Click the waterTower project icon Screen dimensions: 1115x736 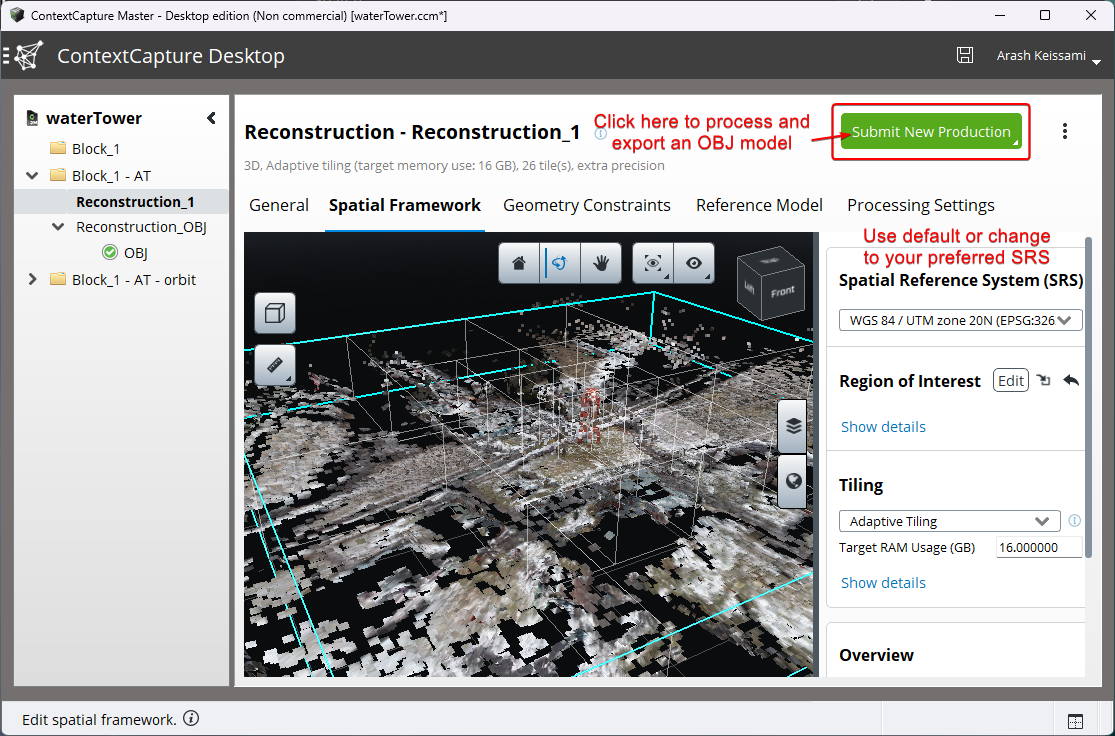(x=32, y=118)
